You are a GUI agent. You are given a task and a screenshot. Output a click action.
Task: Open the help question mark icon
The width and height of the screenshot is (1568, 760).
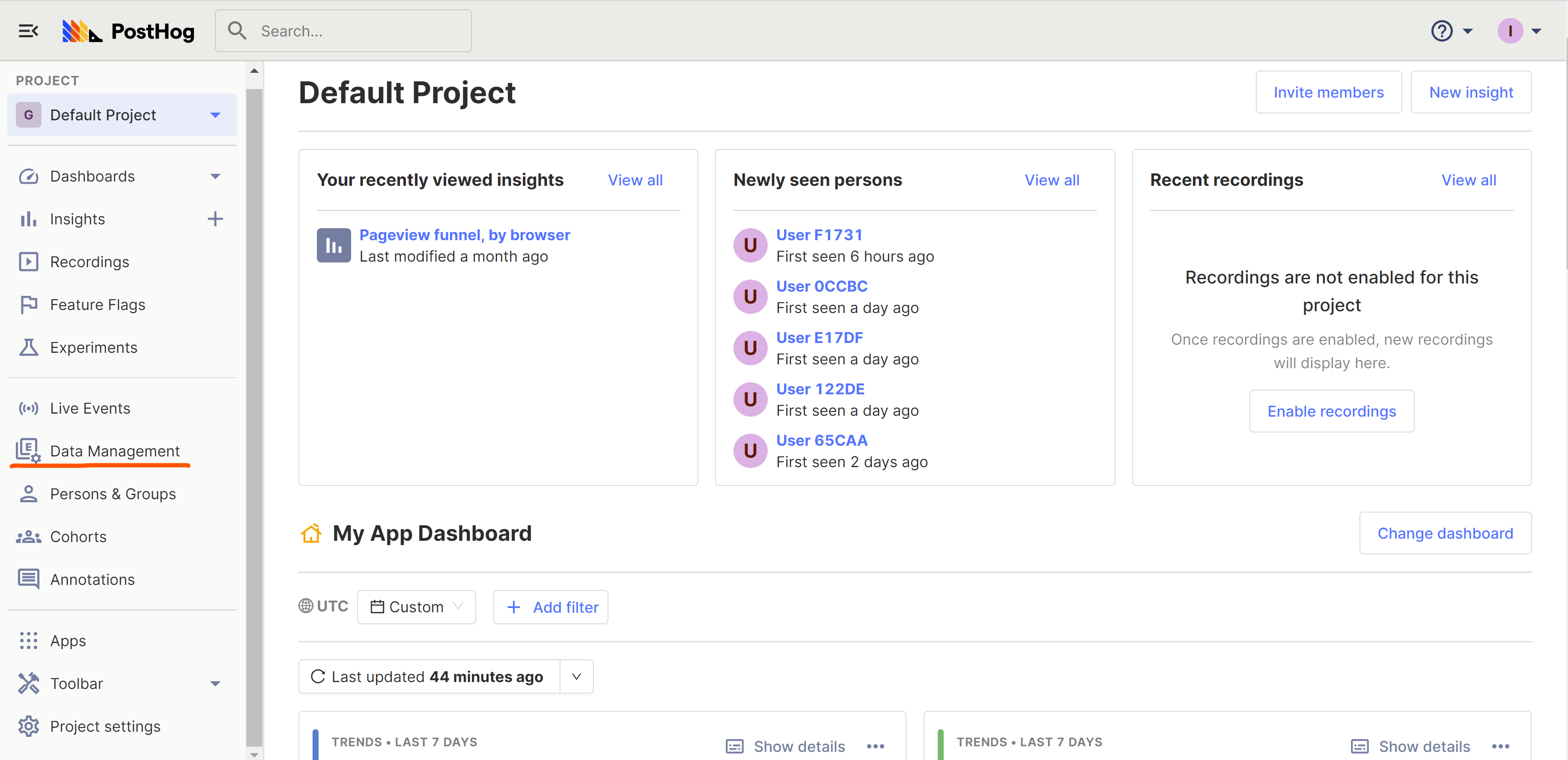point(1441,30)
